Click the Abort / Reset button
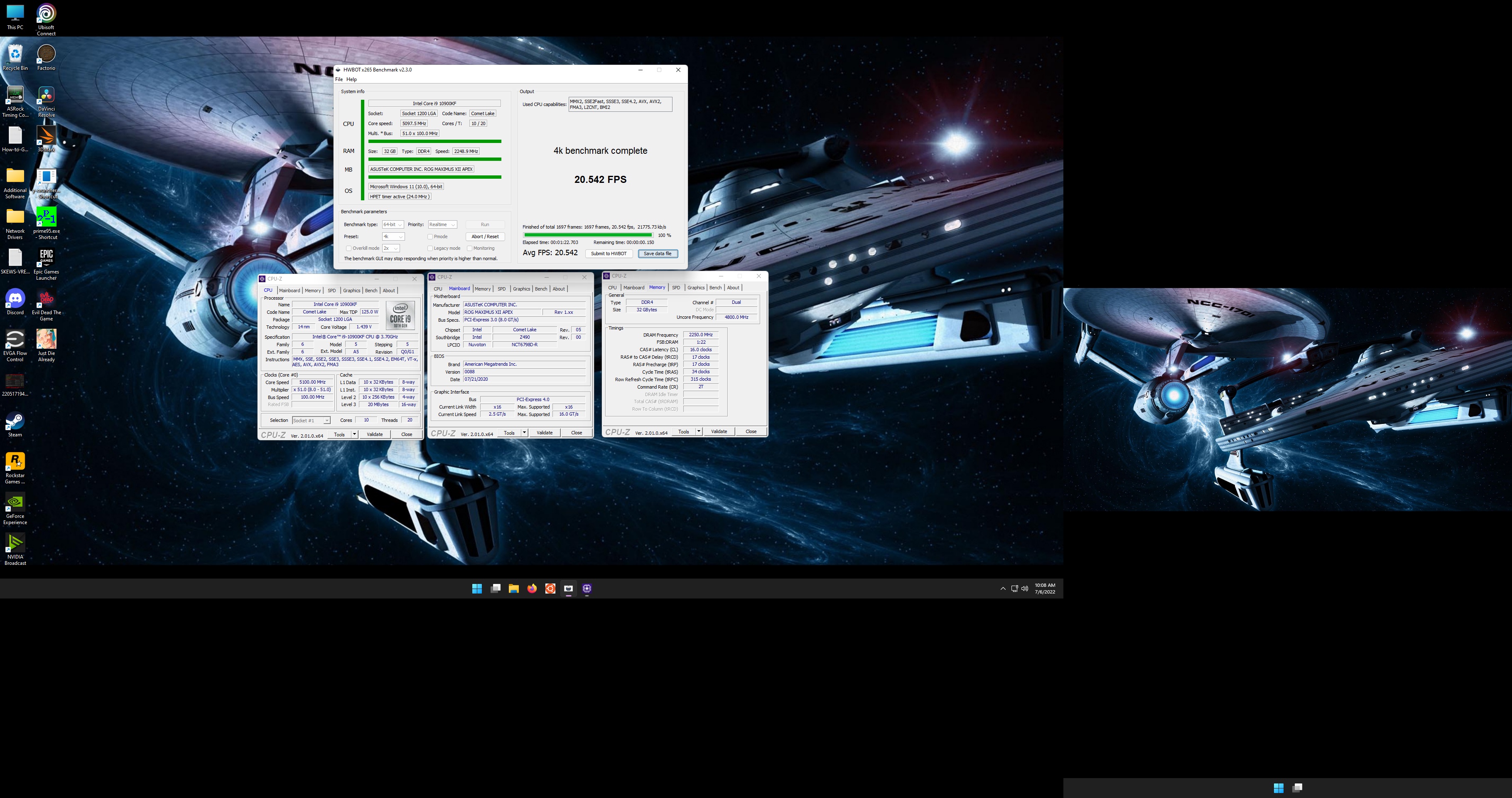 (485, 236)
